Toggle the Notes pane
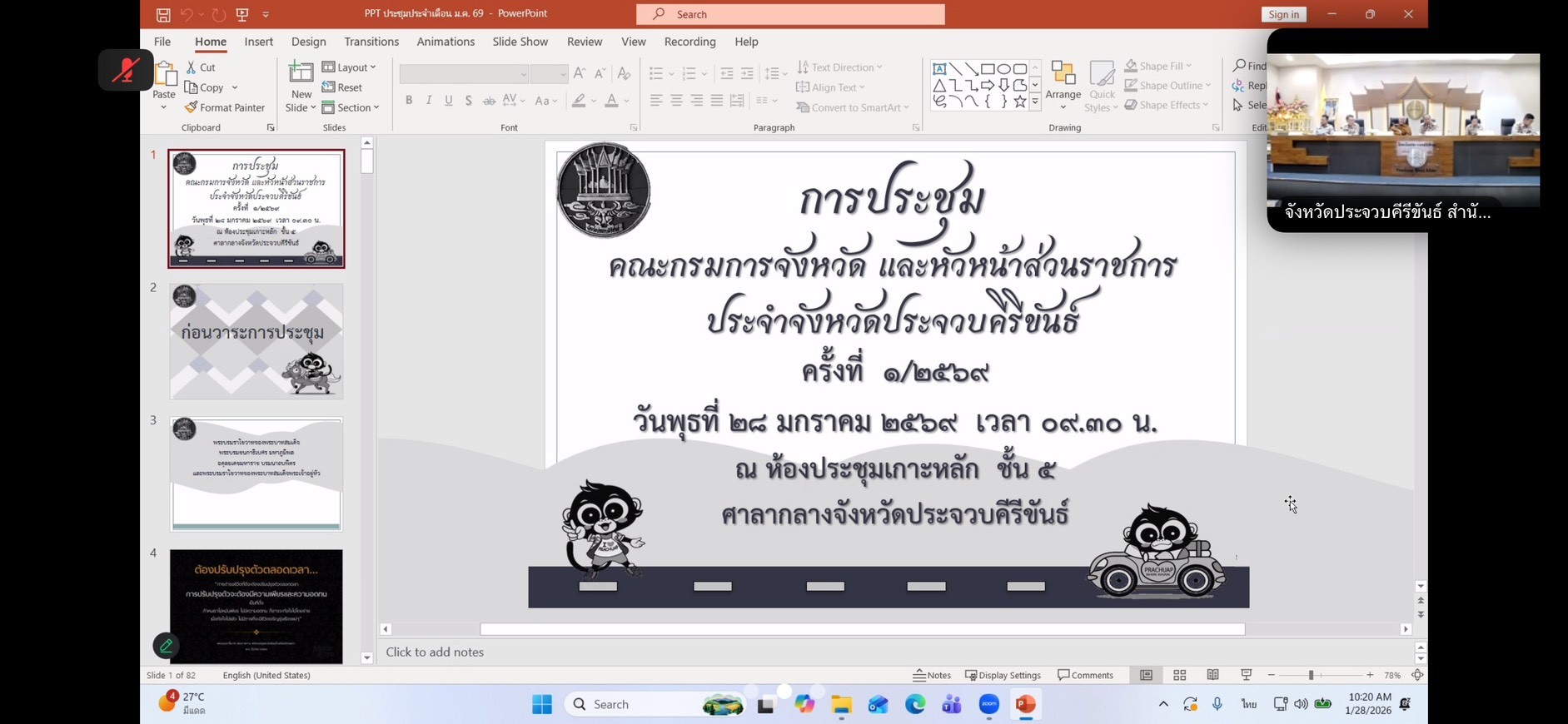The width and height of the screenshot is (1568, 724). 932,675
